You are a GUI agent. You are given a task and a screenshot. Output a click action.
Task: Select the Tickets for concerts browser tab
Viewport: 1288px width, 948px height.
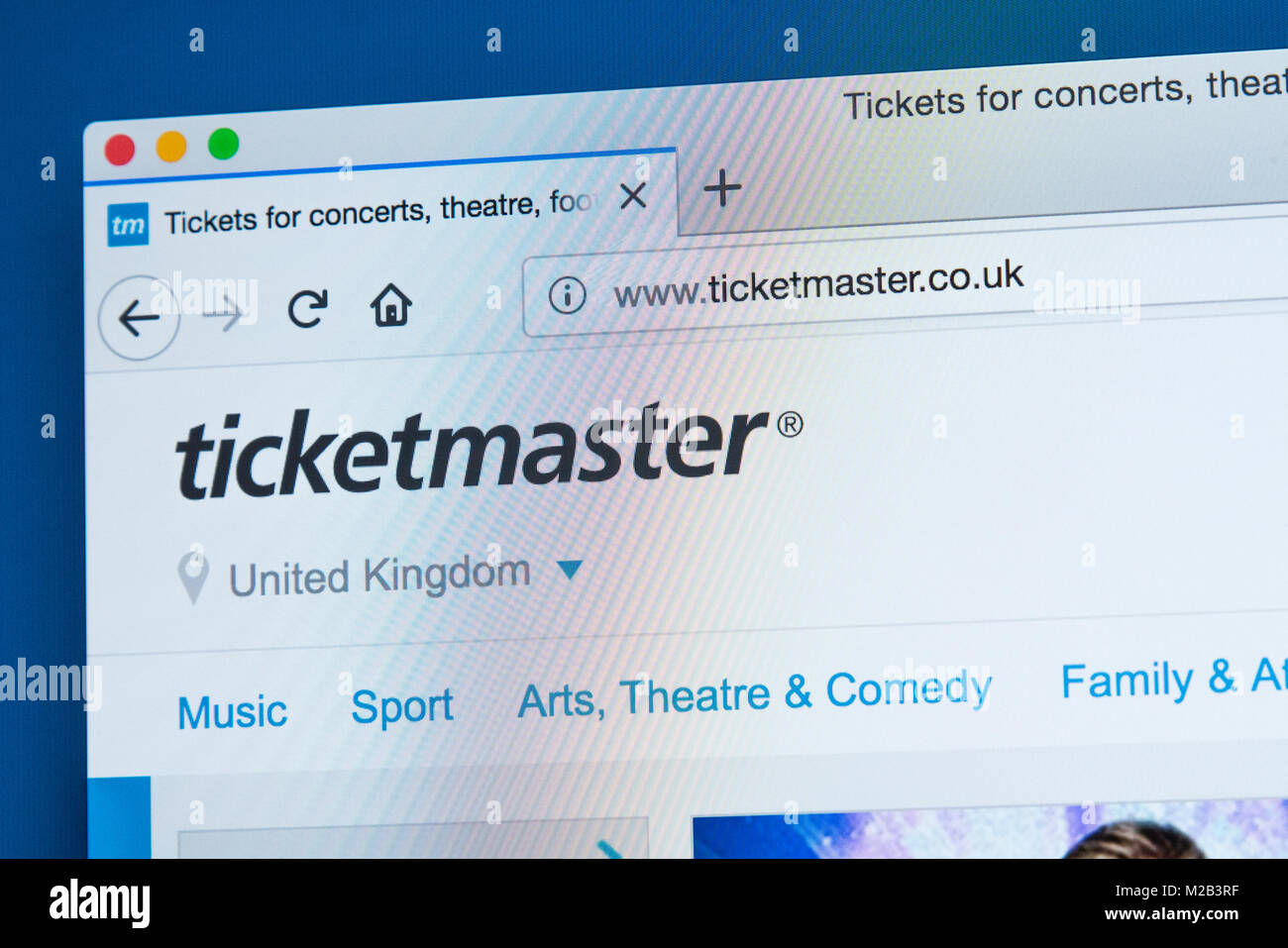tap(380, 211)
